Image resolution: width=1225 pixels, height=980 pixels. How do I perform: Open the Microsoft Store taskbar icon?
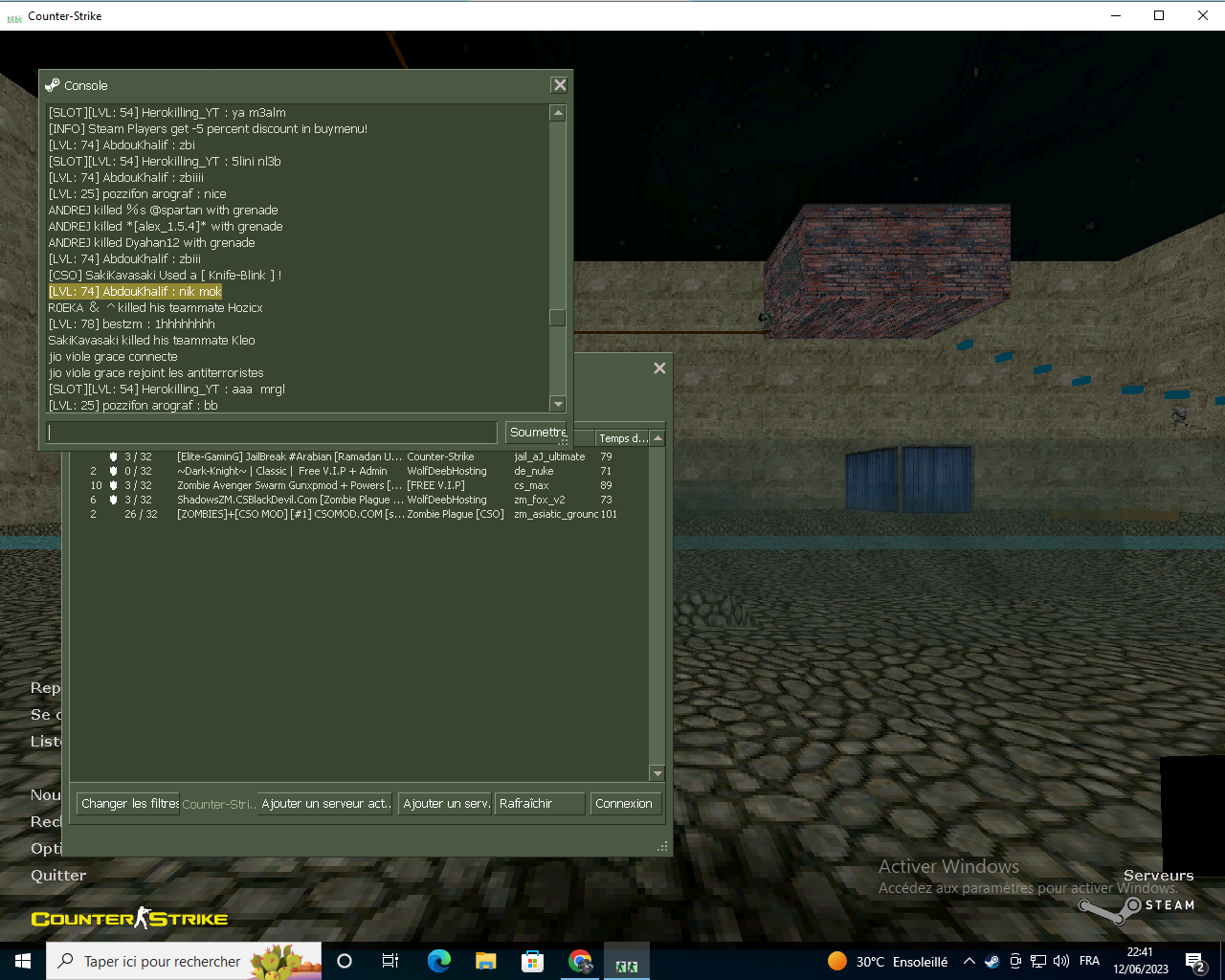click(x=532, y=961)
